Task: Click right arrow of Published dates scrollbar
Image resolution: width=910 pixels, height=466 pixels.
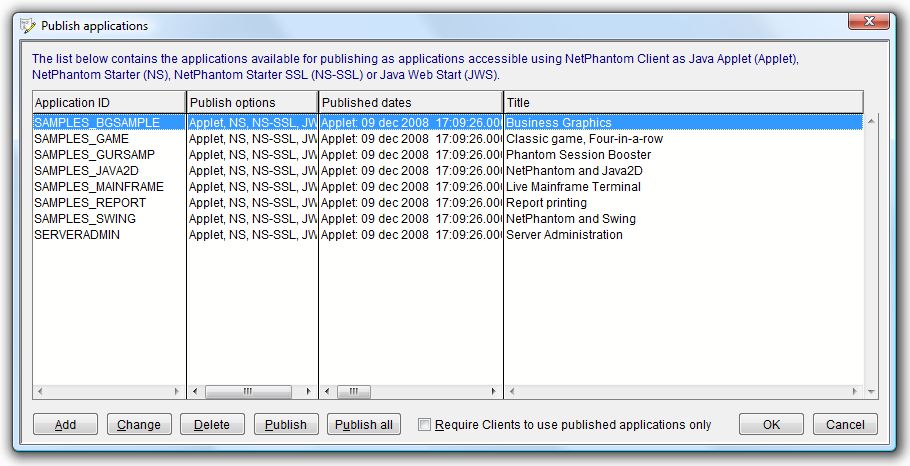Action: click(x=494, y=392)
